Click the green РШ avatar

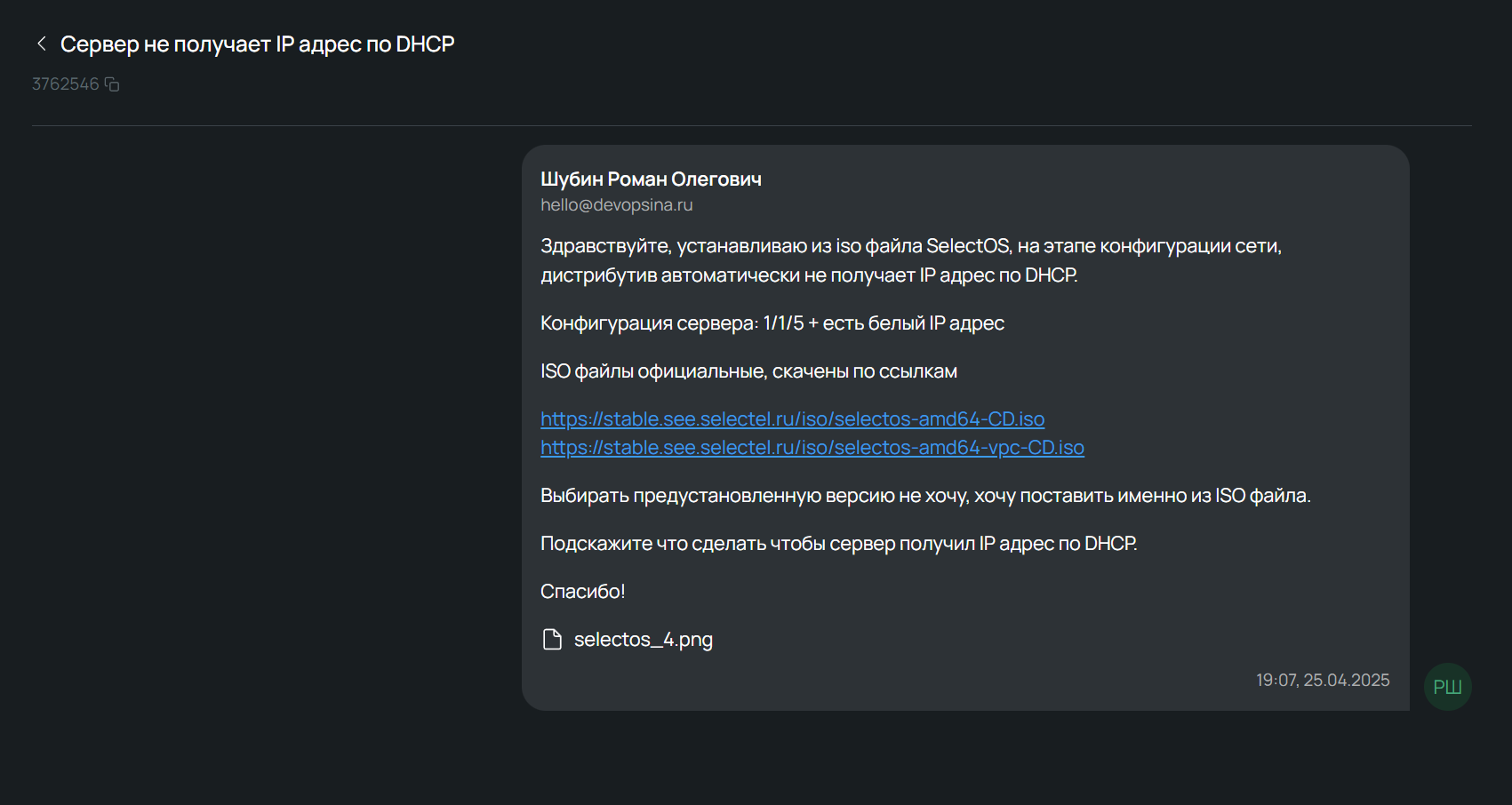coord(1447,687)
